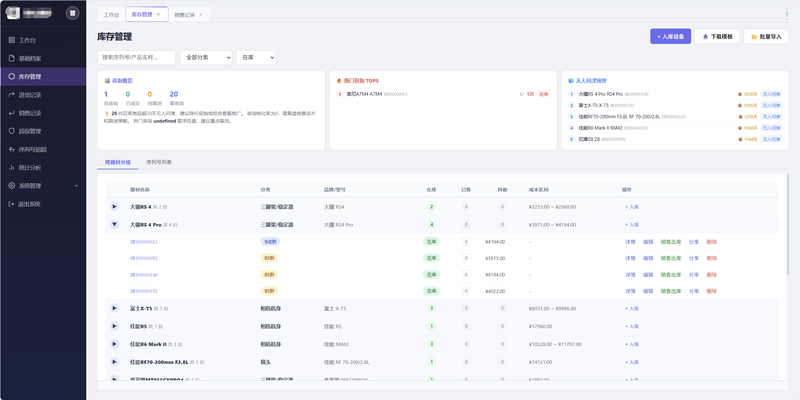Click 销售出库 for the ¥4164.00 item

coord(671,242)
